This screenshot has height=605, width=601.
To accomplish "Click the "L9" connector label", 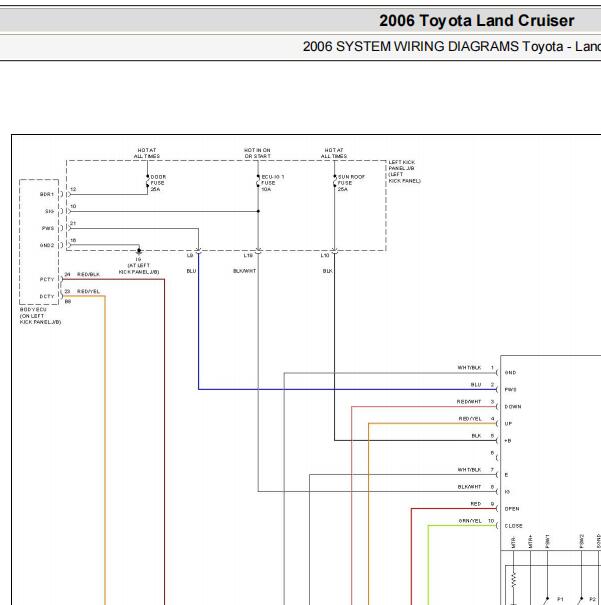I will point(190,255).
